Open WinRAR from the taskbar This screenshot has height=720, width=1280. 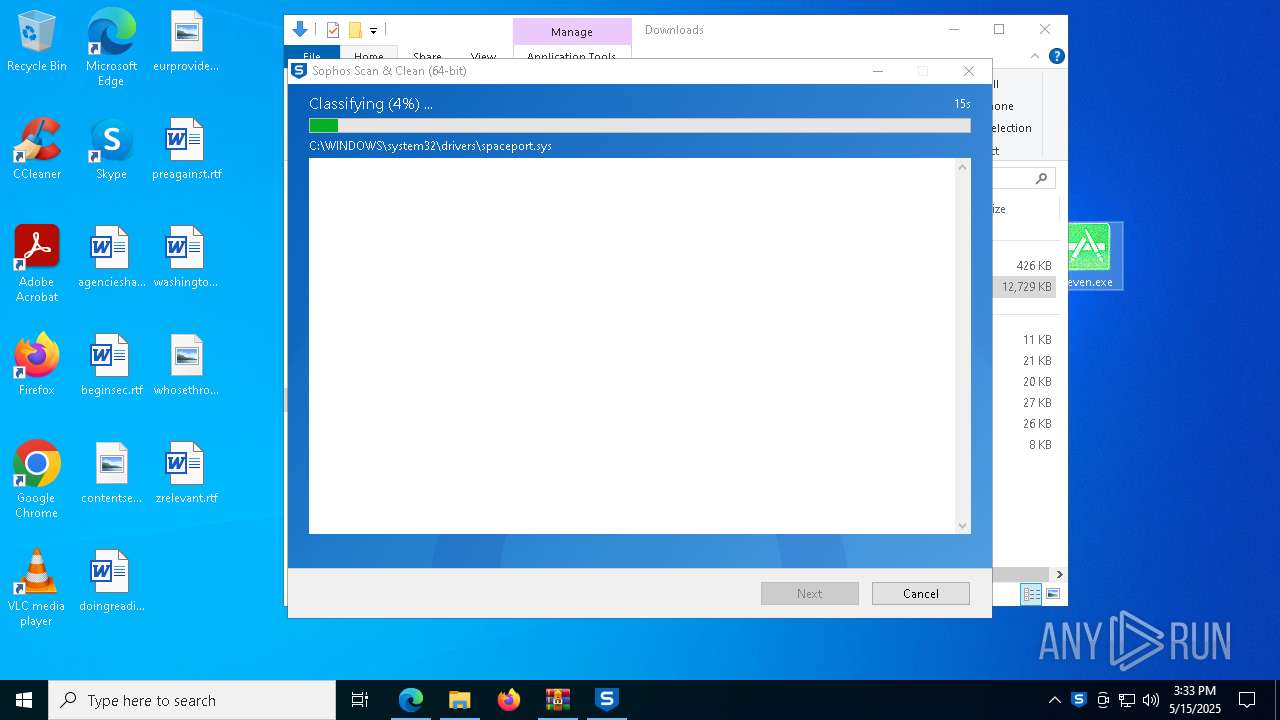coord(557,699)
